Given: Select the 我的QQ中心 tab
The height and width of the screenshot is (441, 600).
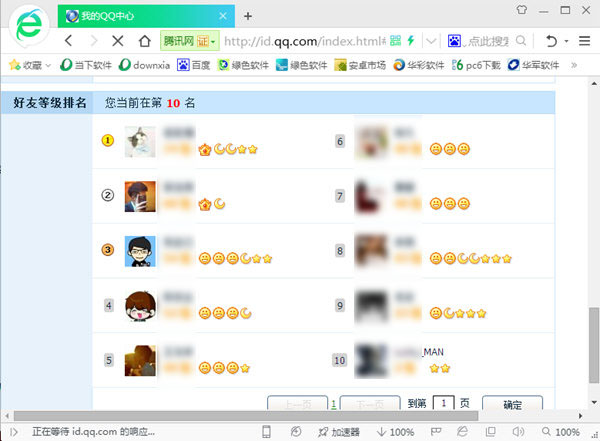Looking at the screenshot, I should pyautogui.click(x=146, y=16).
